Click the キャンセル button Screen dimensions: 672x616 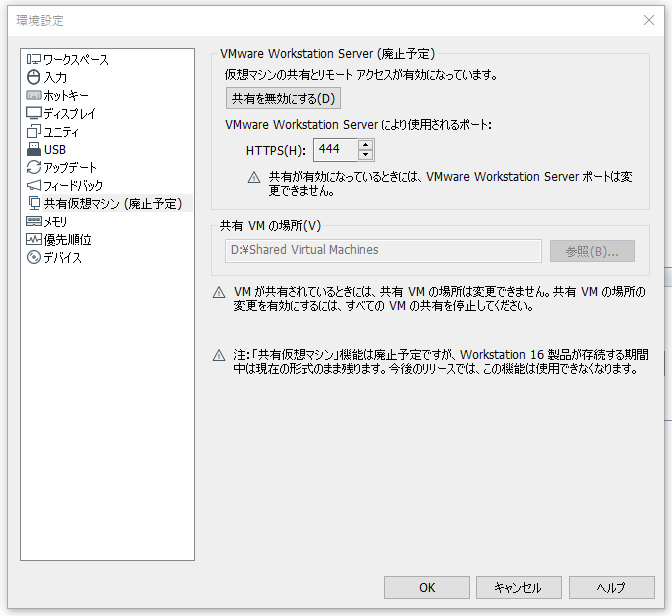click(x=519, y=587)
